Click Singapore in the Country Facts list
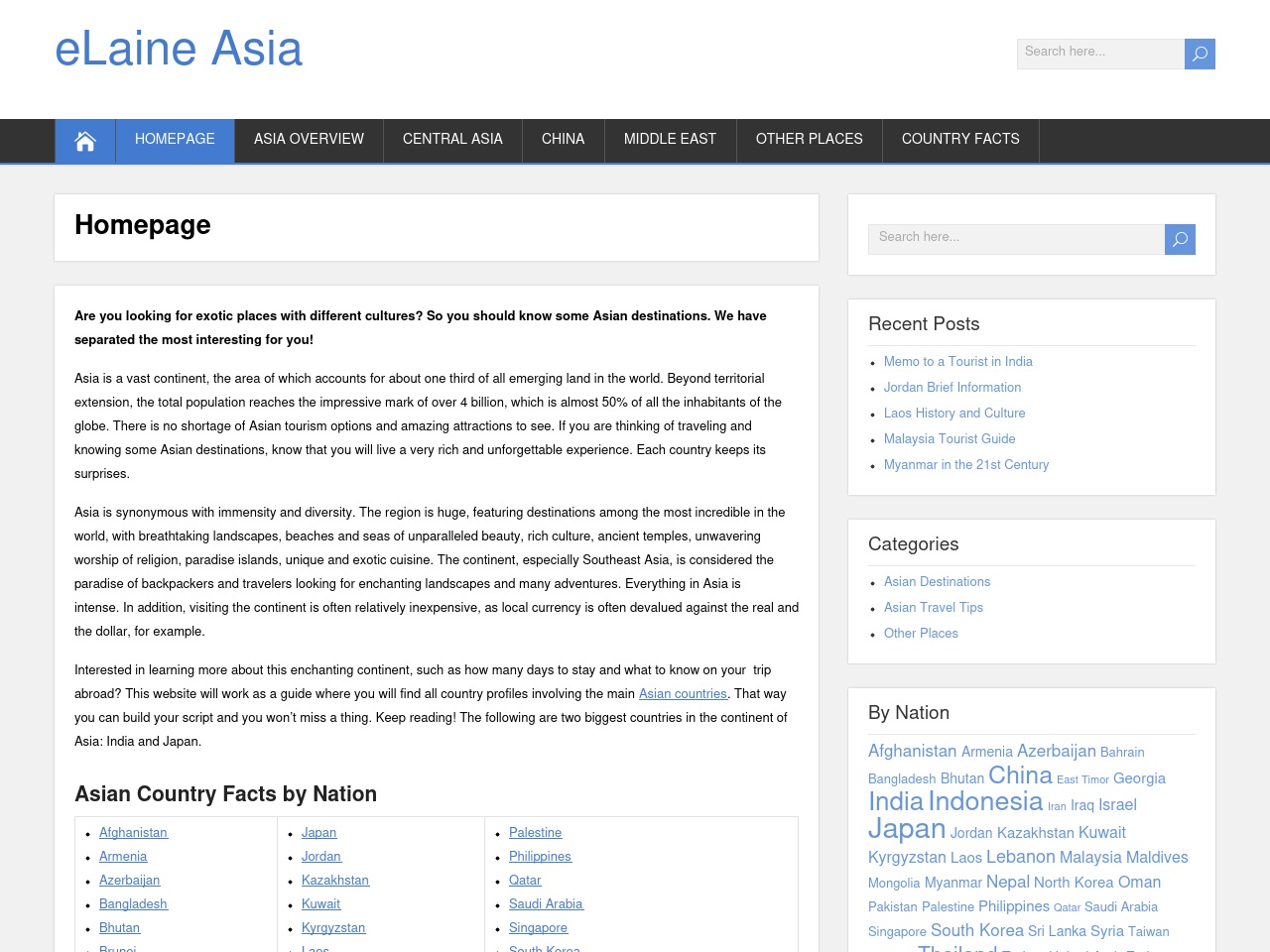This screenshot has width=1270, height=952. pos(538,928)
